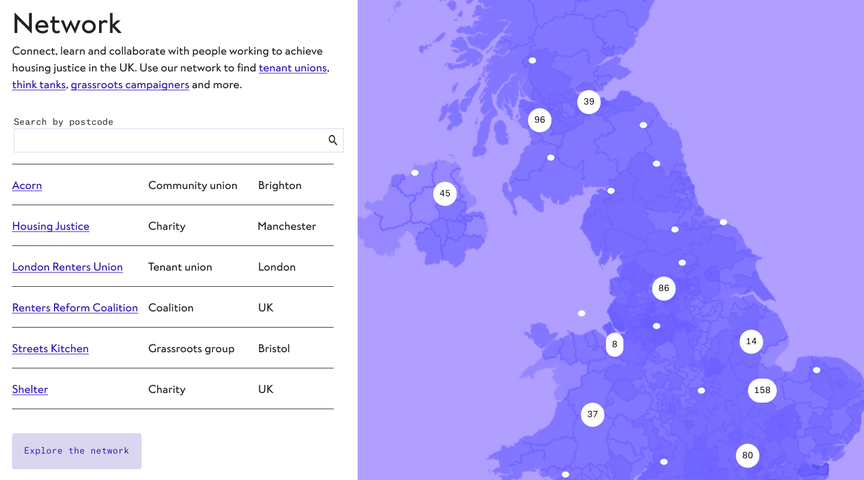The height and width of the screenshot is (480, 864).
Task: Select London Renters Union link
Action: point(67,268)
